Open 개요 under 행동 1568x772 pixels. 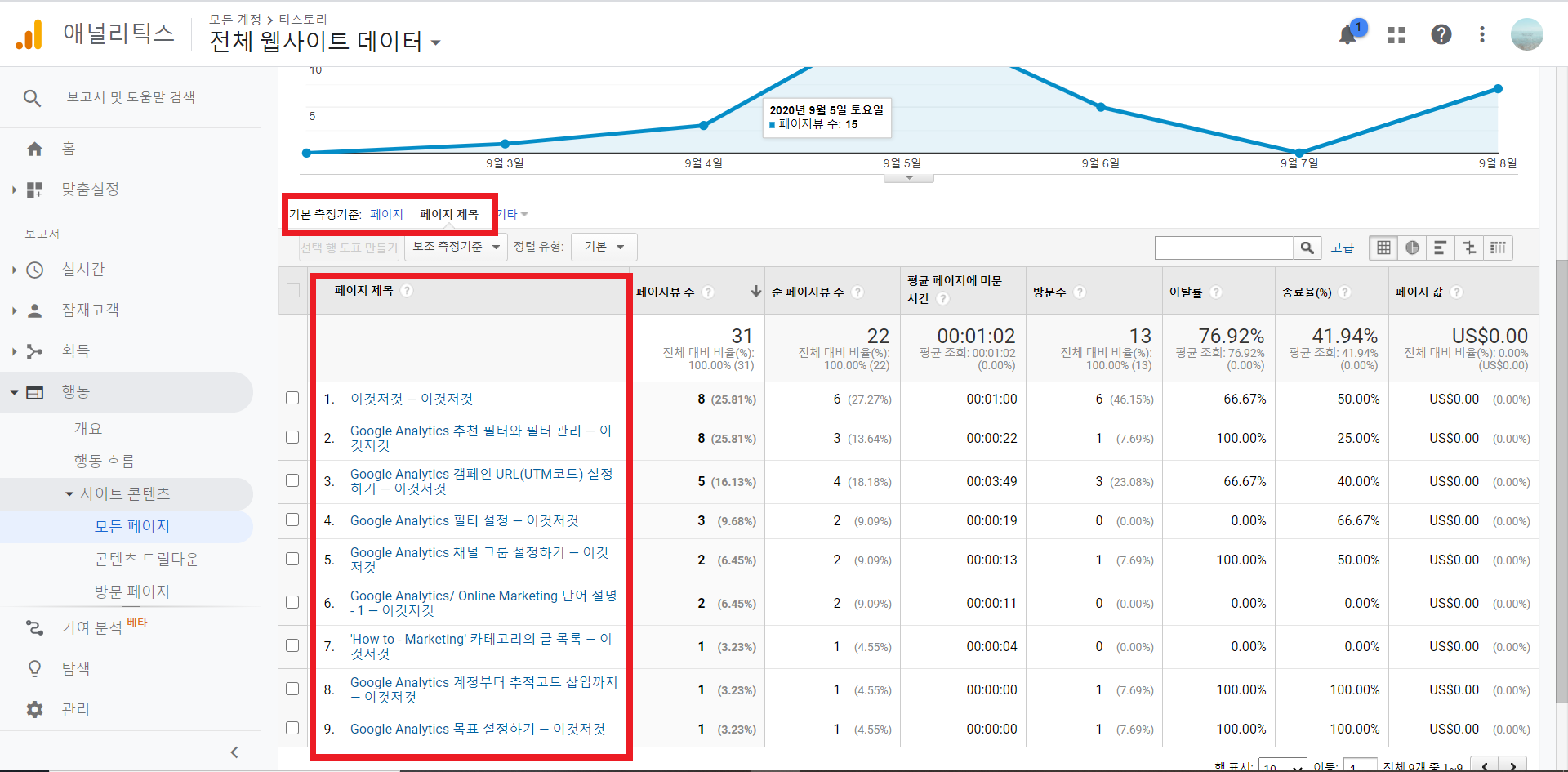pos(88,429)
